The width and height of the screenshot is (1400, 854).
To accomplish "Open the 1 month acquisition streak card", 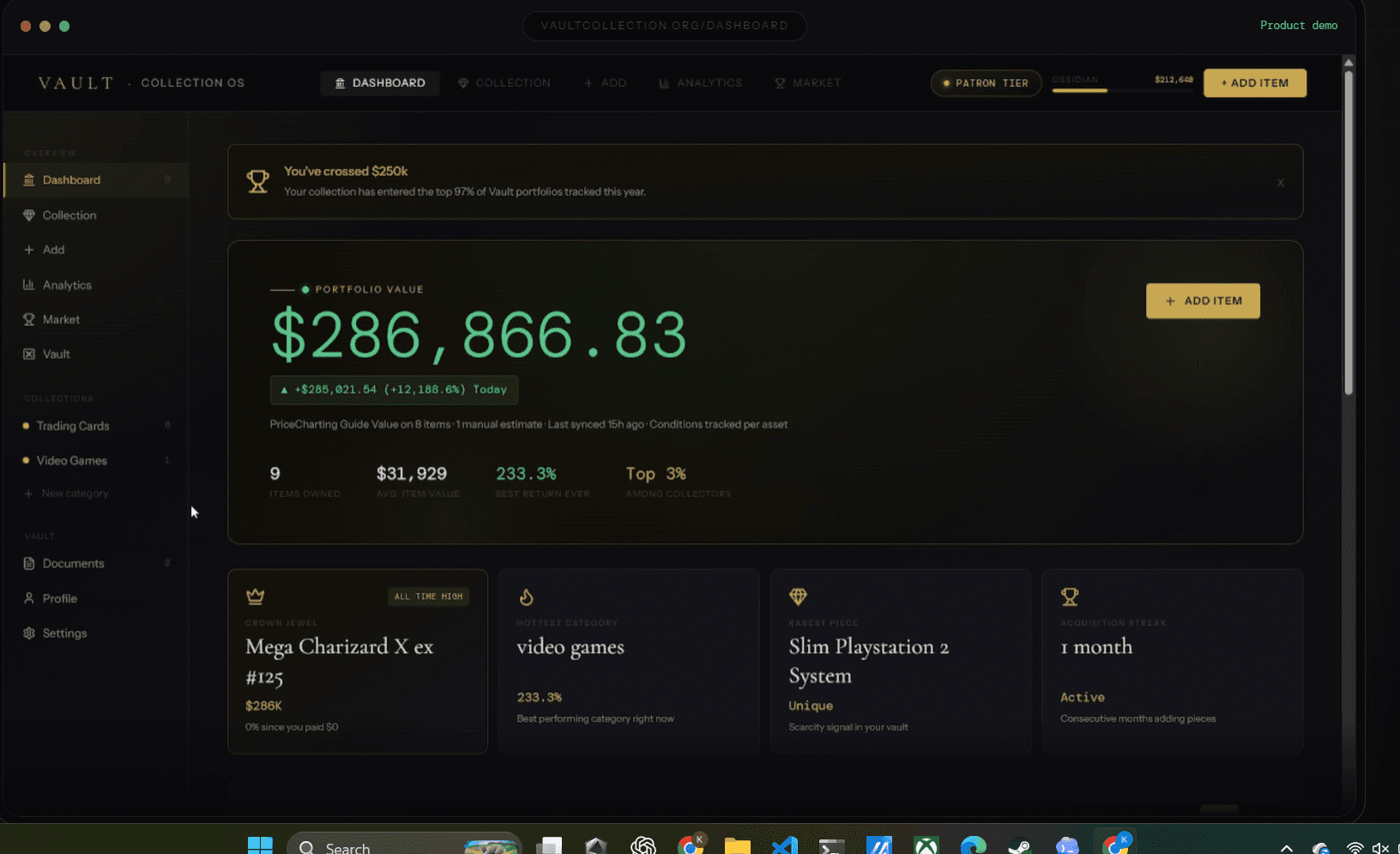I will coord(1173,662).
